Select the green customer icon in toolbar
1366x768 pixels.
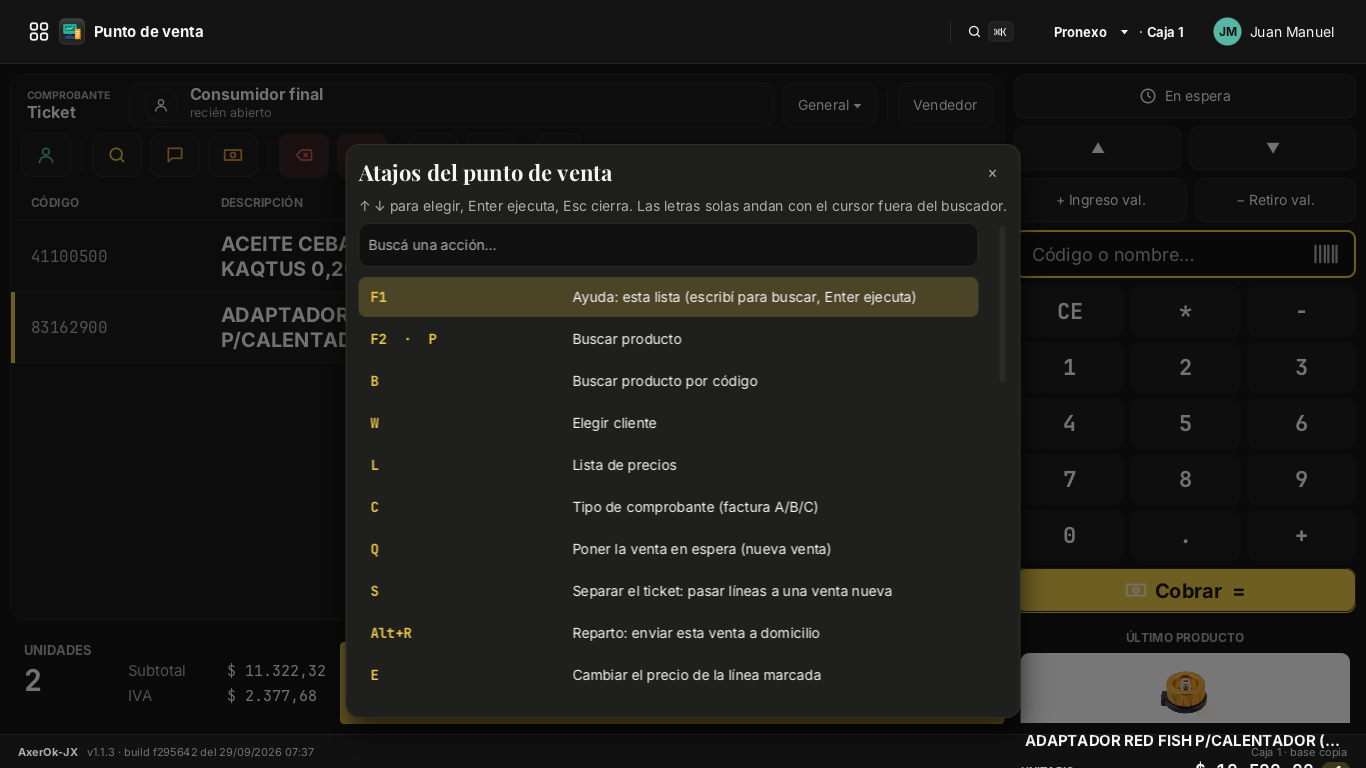coord(46,155)
